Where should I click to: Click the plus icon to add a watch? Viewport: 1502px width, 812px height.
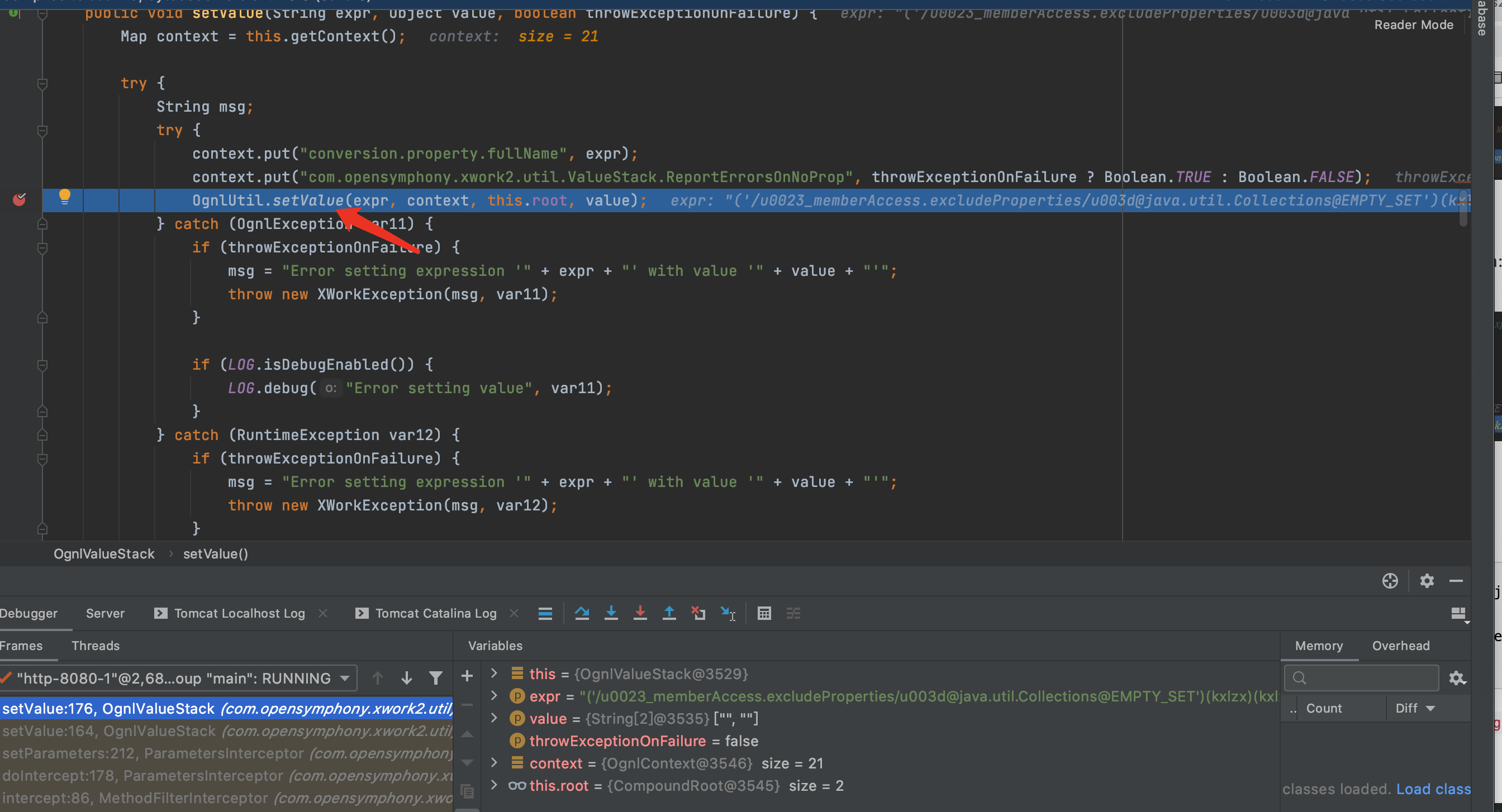click(467, 676)
